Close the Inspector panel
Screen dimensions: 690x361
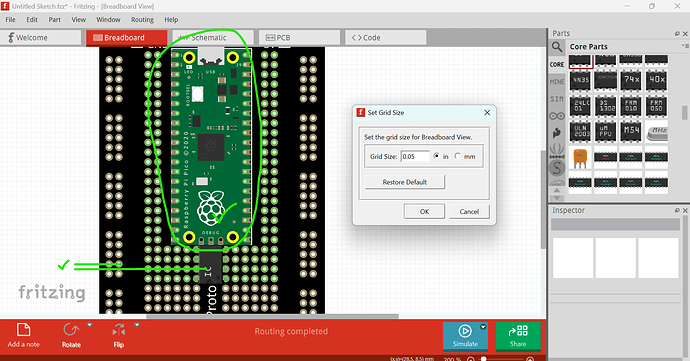click(x=685, y=210)
